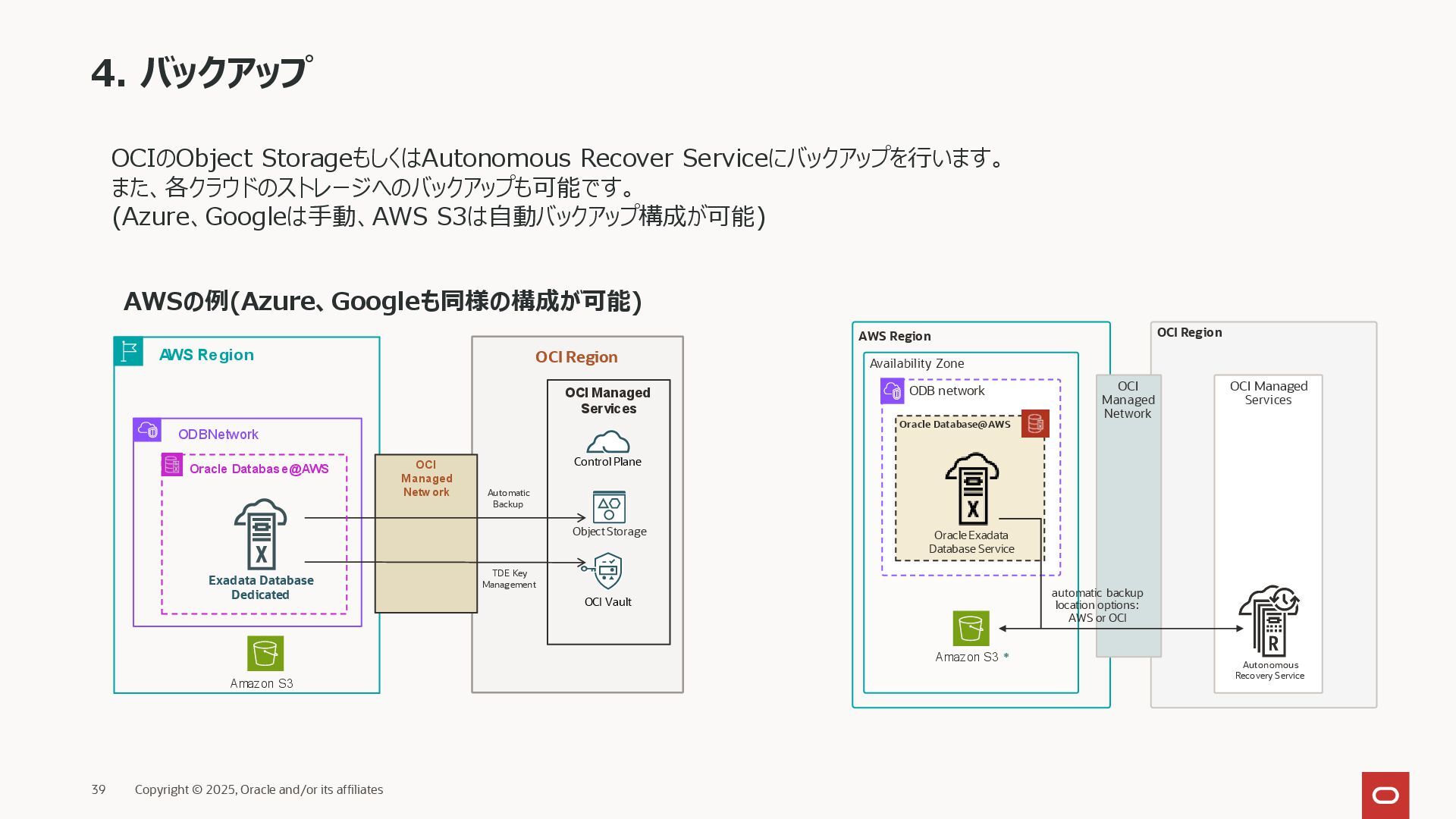Click 'OCI Managed Network' gray column label
This screenshot has width=1456, height=819.
coord(1128,400)
